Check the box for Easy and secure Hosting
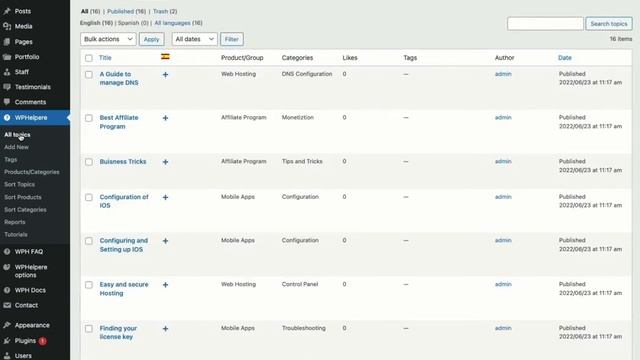The image size is (640, 360). pos(89,285)
